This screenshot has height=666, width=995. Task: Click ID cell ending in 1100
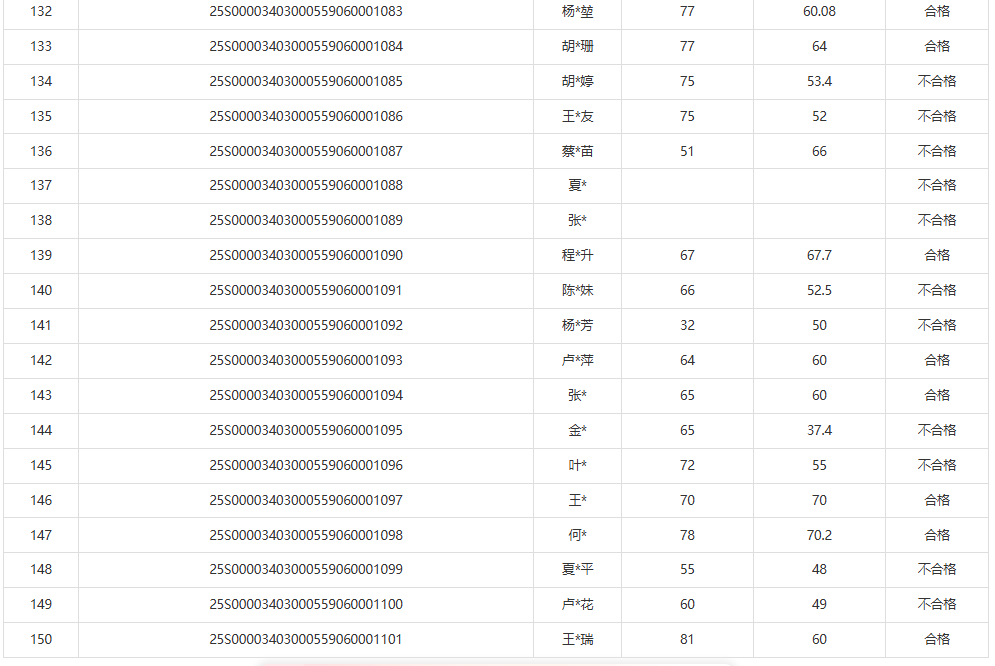coord(306,605)
